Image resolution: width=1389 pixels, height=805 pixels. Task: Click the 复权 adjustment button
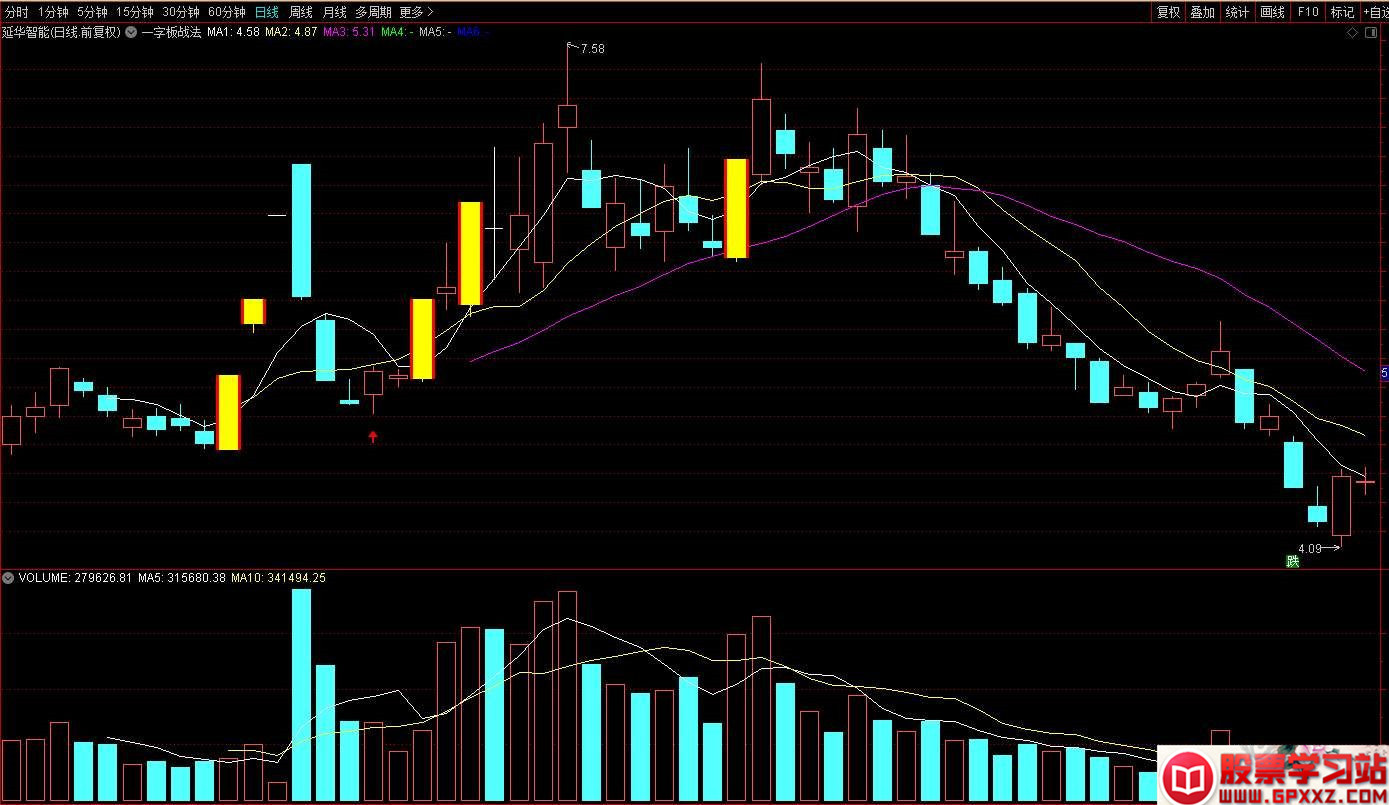pyautogui.click(x=1168, y=12)
